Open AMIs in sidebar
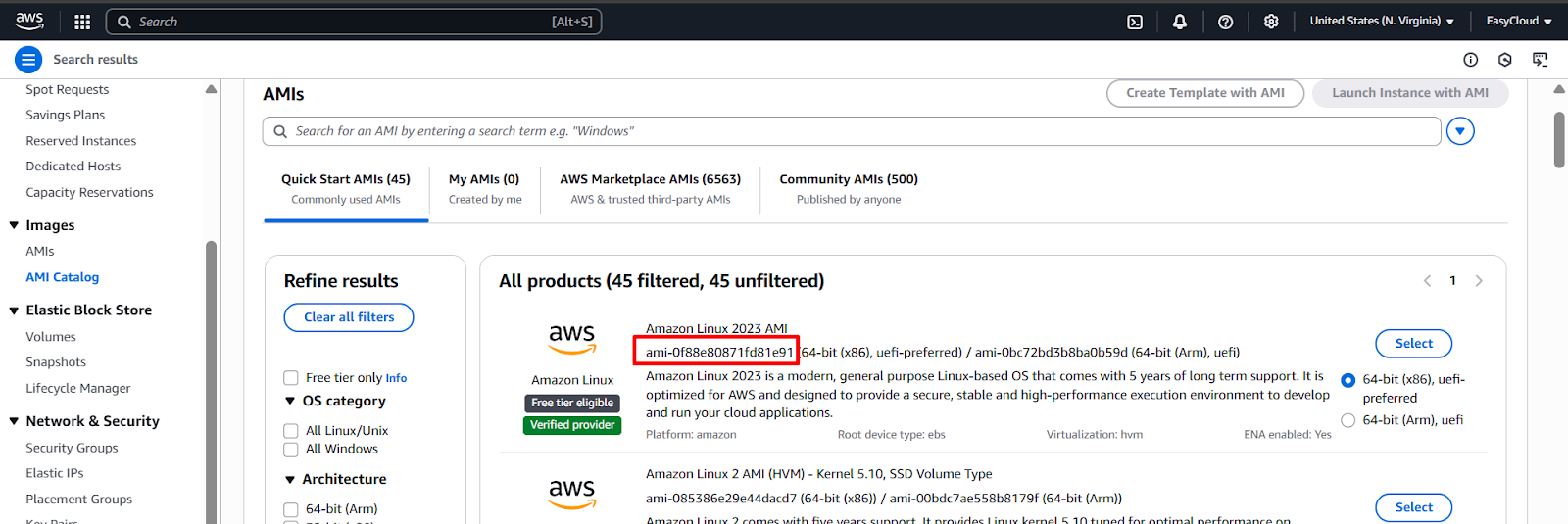This screenshot has width=1568, height=524. click(x=40, y=252)
